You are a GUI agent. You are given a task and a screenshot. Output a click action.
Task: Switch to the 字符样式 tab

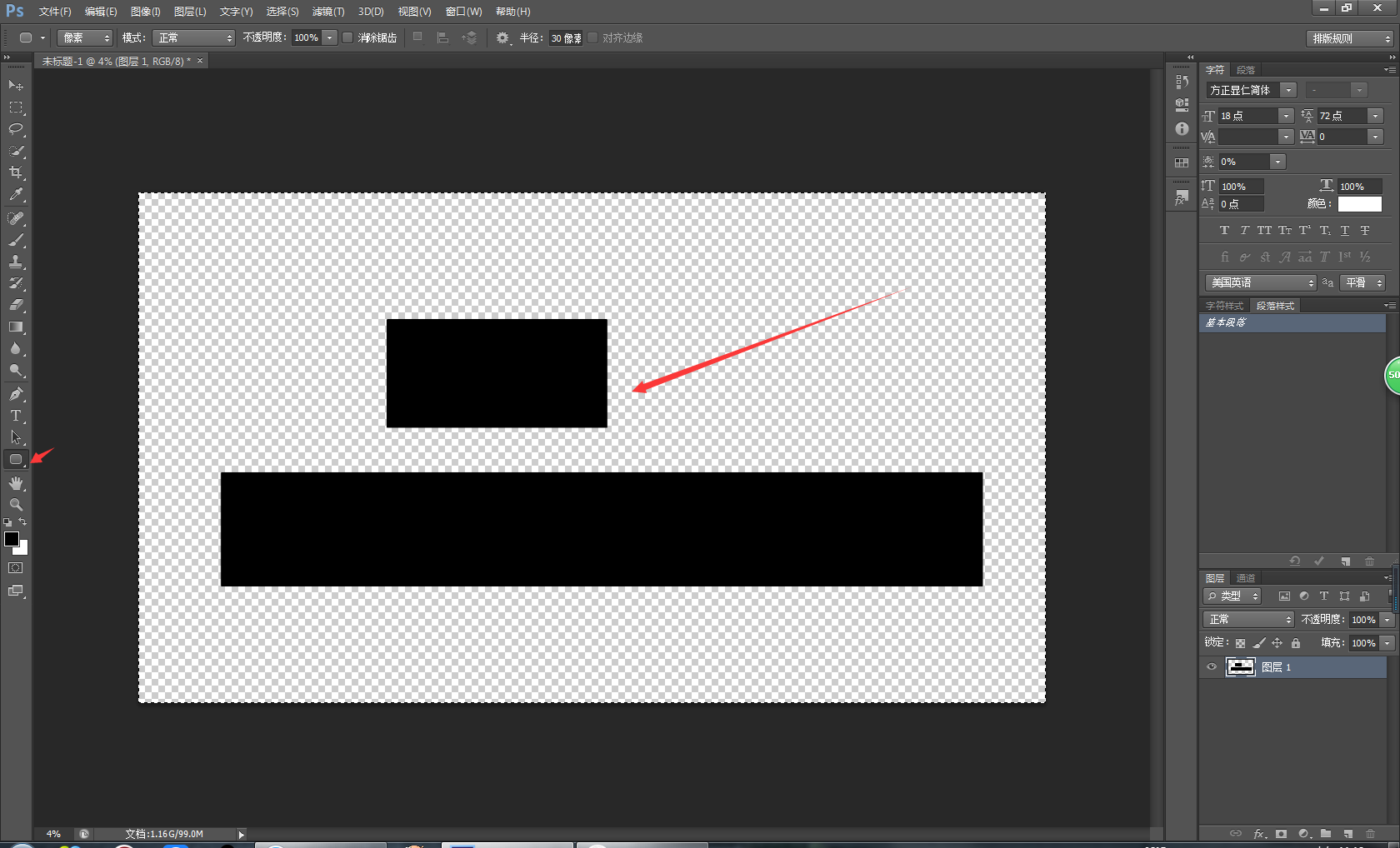pyautogui.click(x=1224, y=306)
